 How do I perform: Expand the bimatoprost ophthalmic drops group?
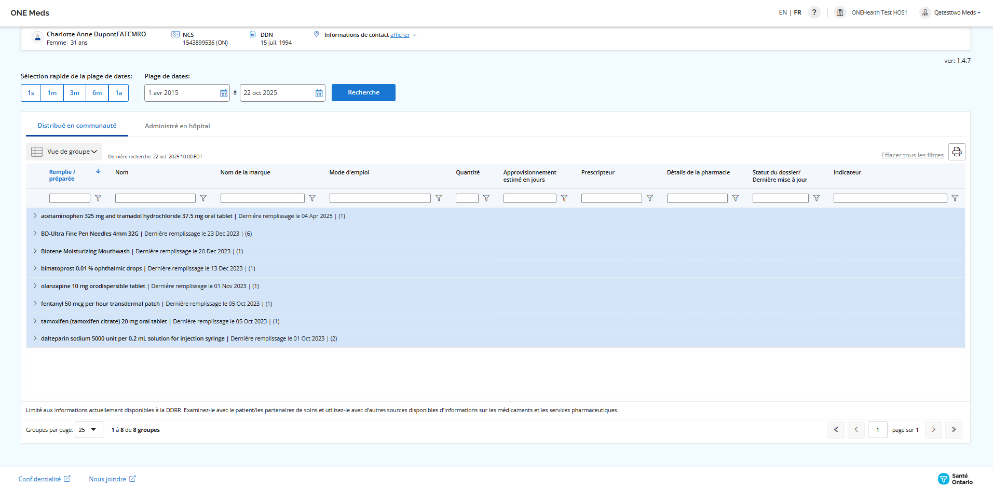(35, 268)
